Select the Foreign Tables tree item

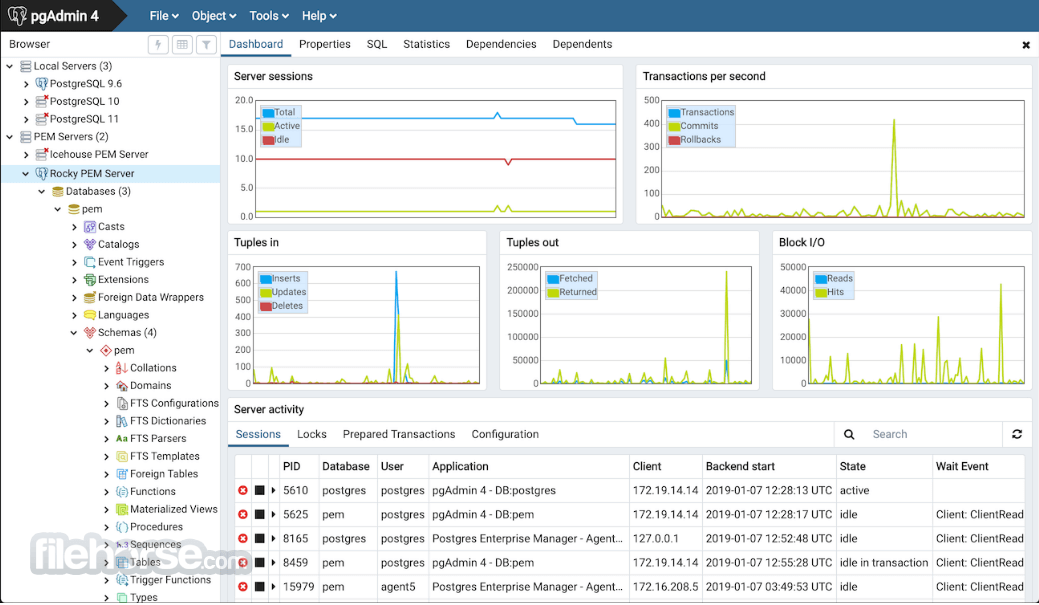(x=164, y=474)
